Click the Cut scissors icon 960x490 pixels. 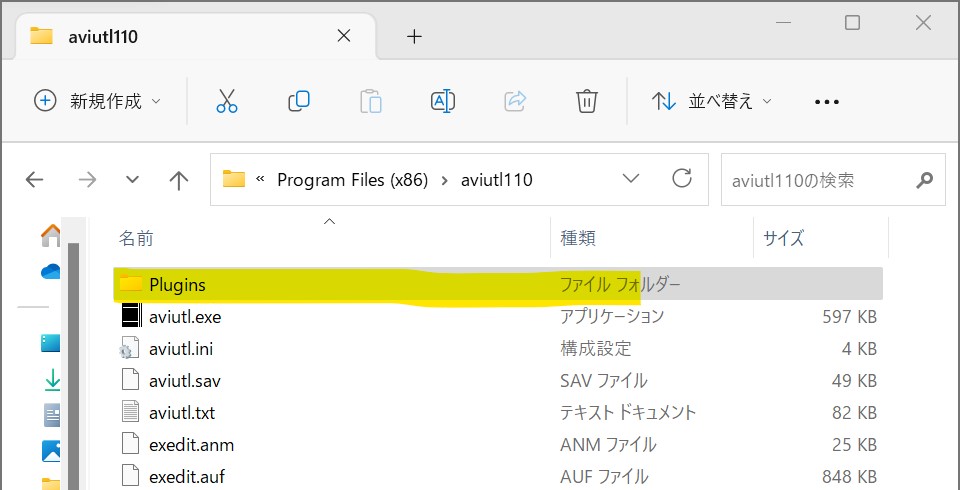227,101
